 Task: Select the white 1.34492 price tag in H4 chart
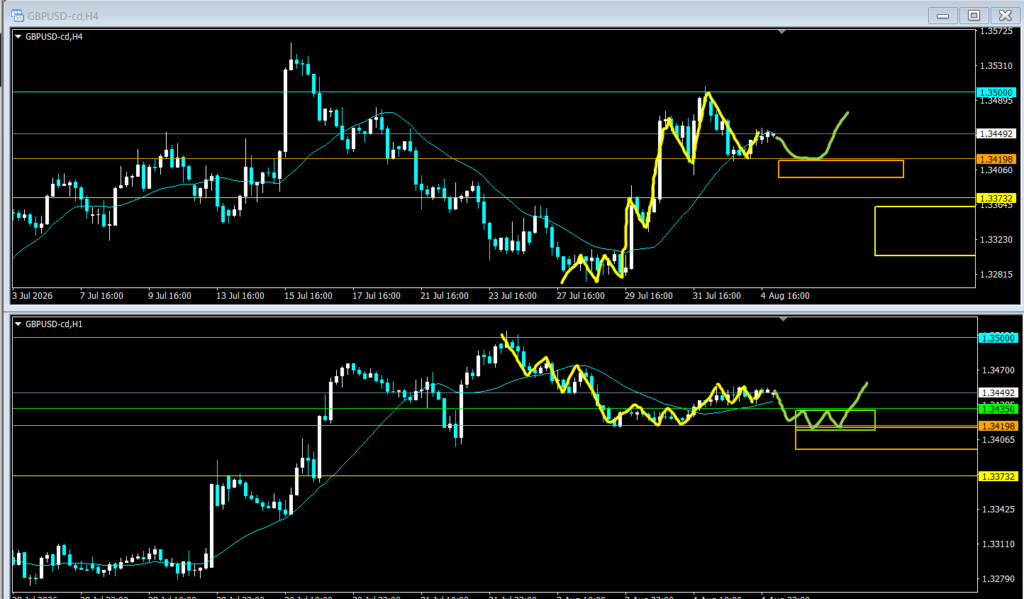tap(996, 133)
